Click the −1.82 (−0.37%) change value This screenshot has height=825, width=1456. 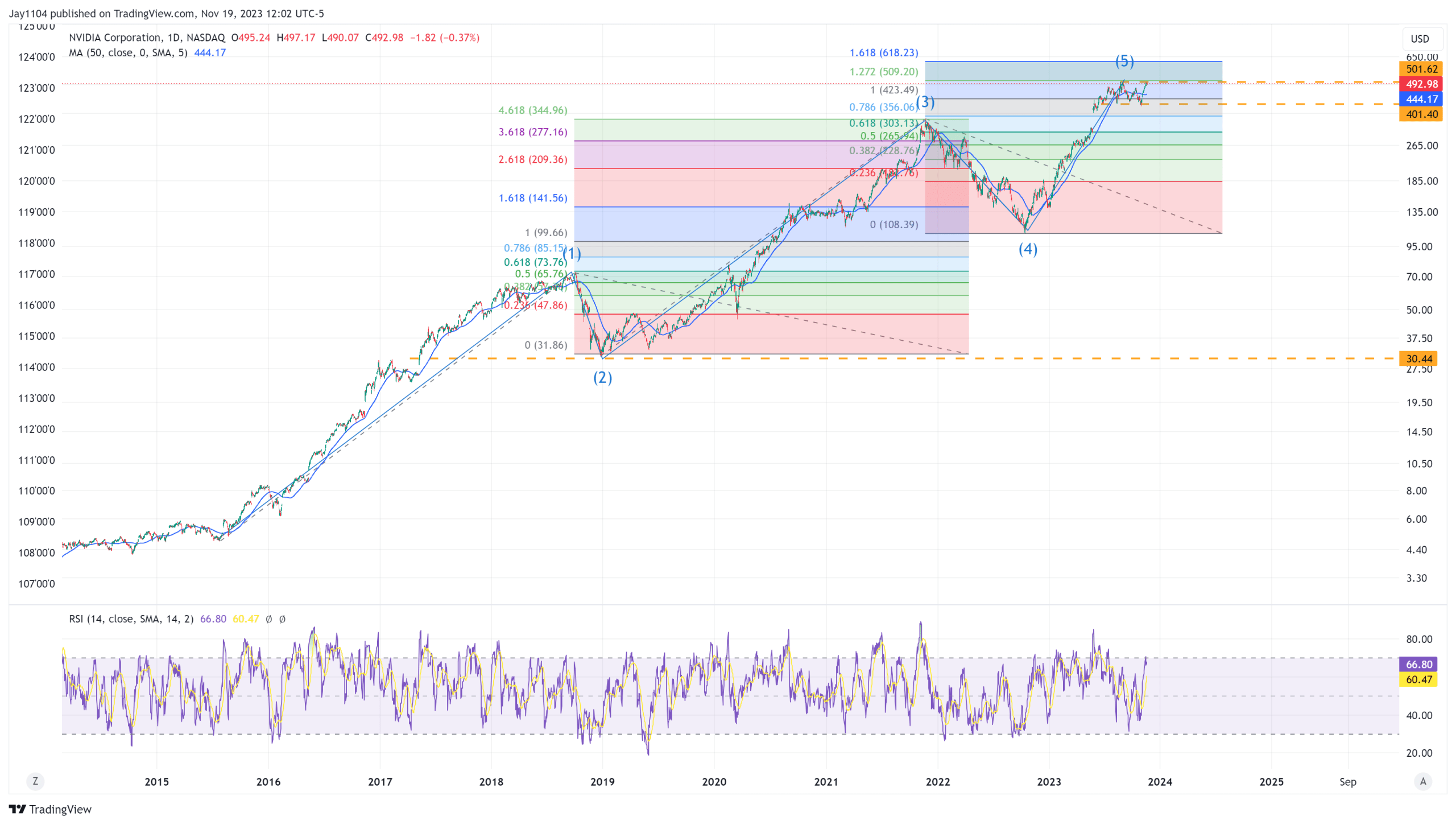click(x=445, y=38)
